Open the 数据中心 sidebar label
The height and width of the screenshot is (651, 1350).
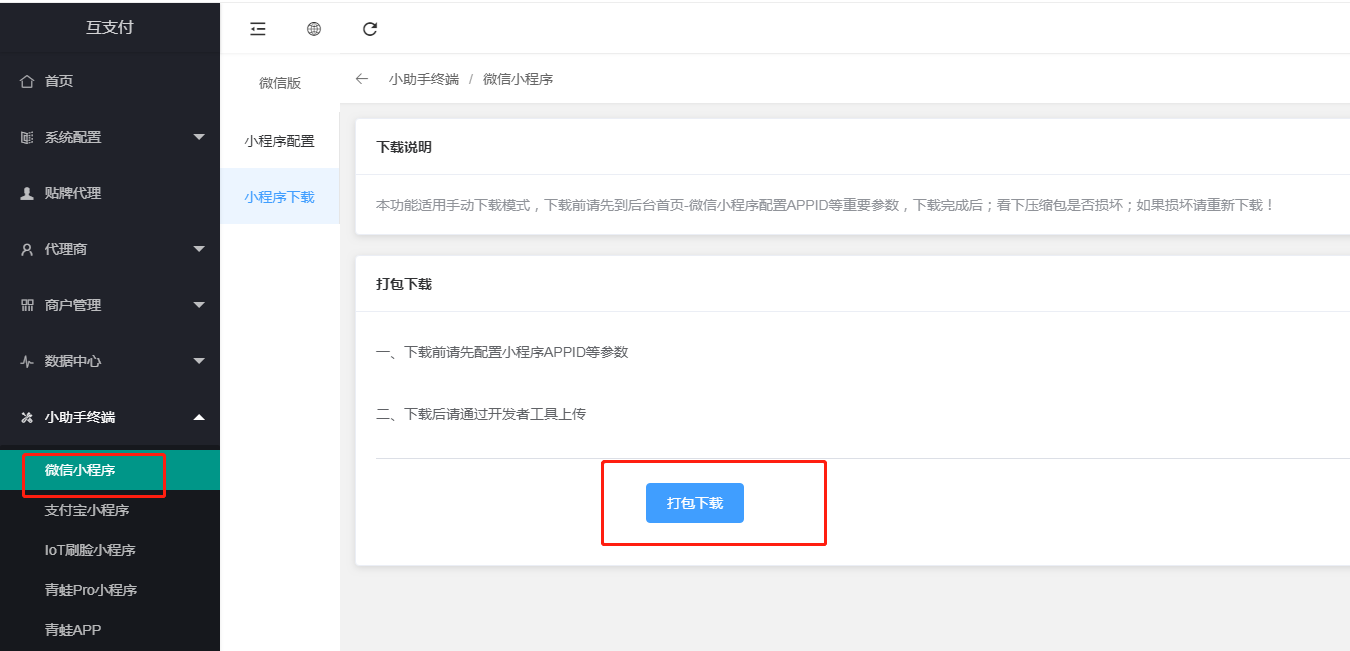pyautogui.click(x=73, y=361)
